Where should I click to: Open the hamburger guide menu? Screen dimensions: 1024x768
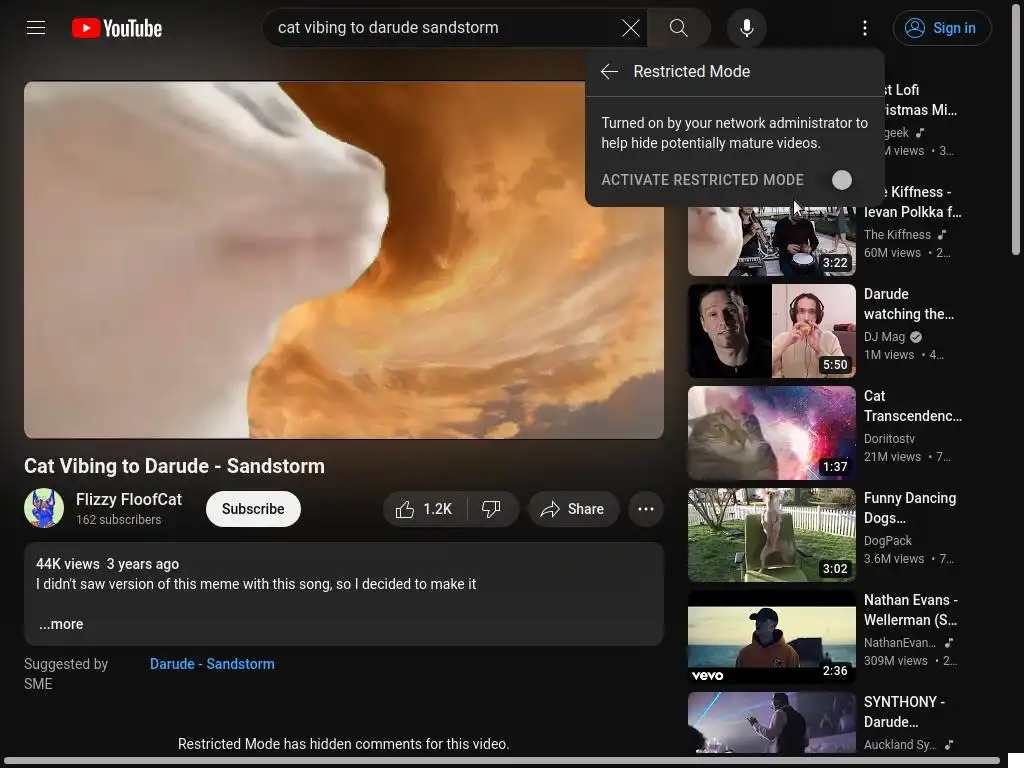pyautogui.click(x=36, y=27)
